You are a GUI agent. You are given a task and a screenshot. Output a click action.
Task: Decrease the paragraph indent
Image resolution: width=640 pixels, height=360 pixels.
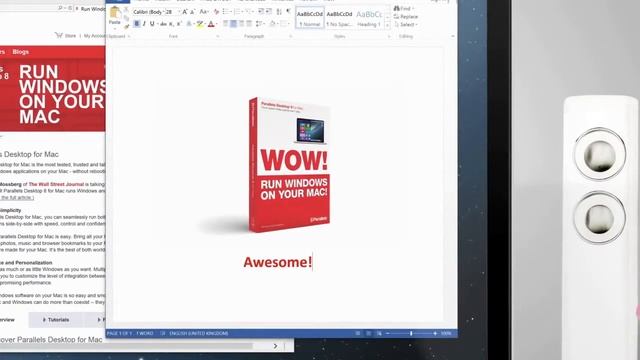pyautogui.click(x=260, y=11)
